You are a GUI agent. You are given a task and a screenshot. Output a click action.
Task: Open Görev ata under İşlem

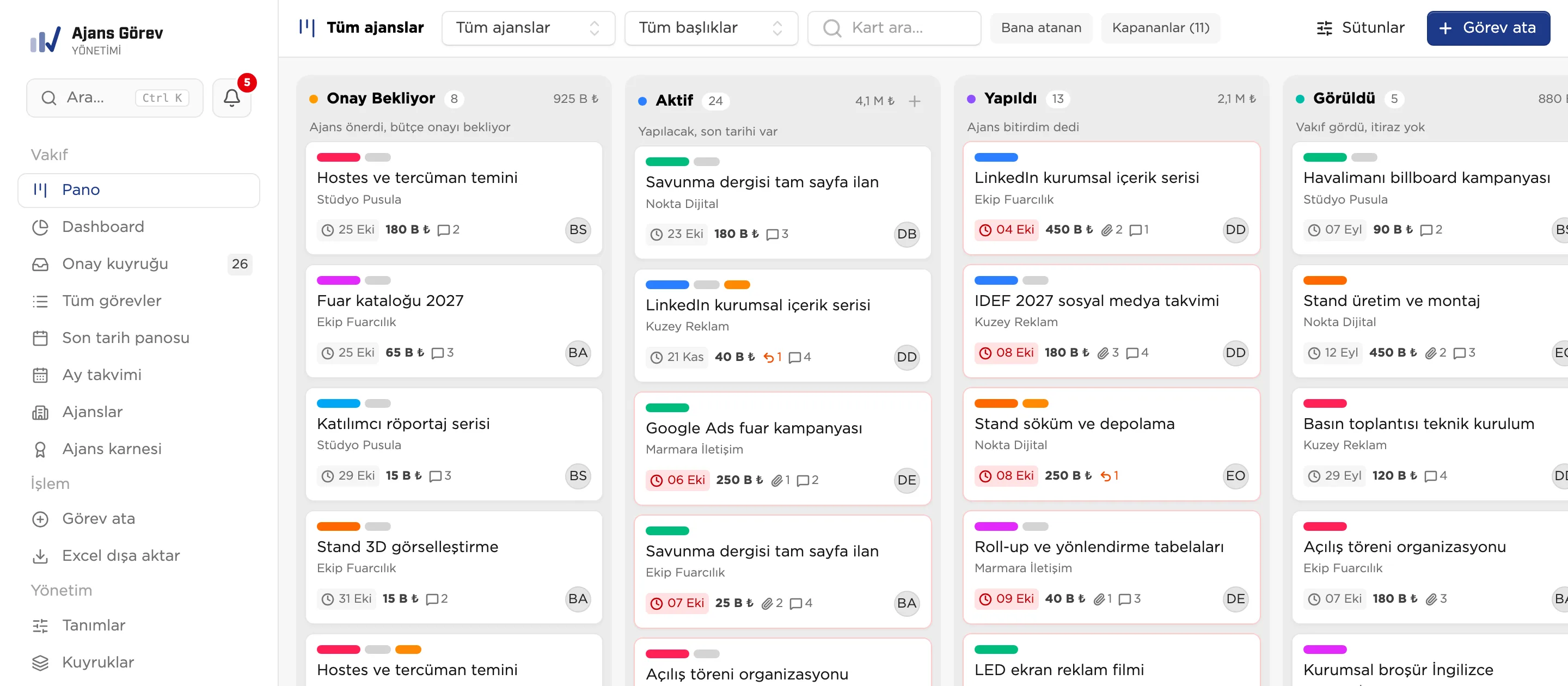(x=139, y=519)
